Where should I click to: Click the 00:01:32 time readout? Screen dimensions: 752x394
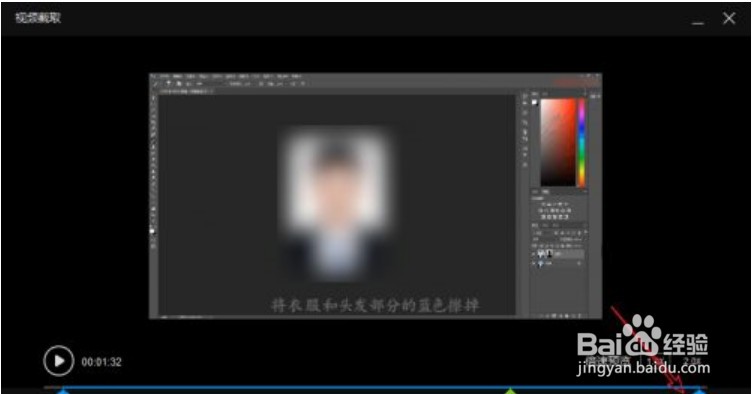pos(101,362)
